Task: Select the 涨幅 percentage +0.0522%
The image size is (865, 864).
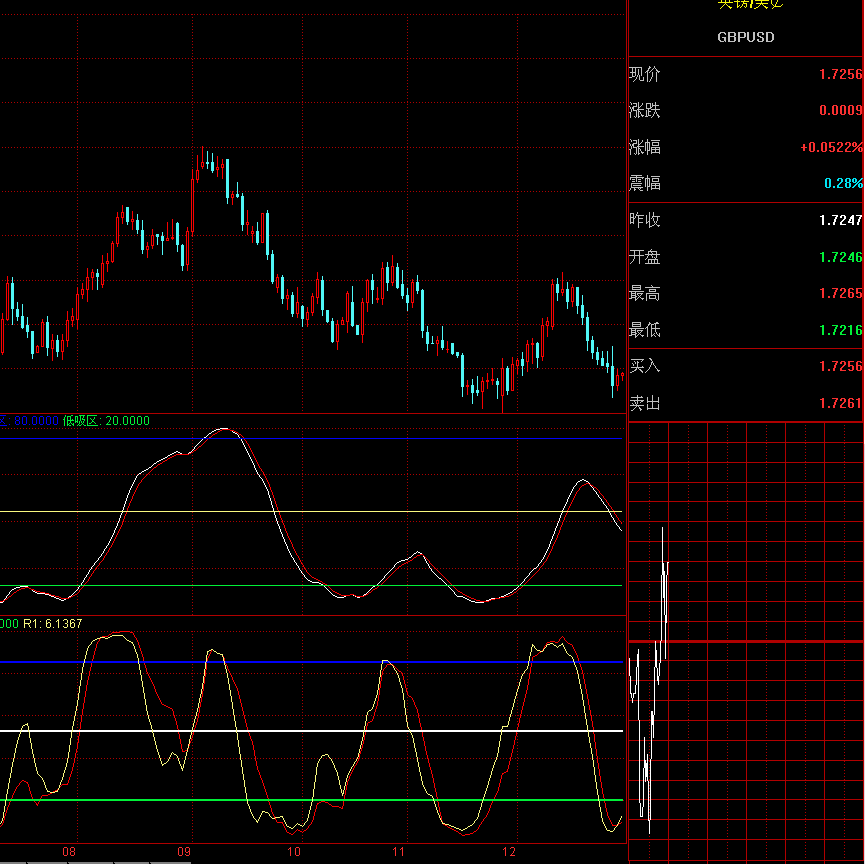Action: 830,147
